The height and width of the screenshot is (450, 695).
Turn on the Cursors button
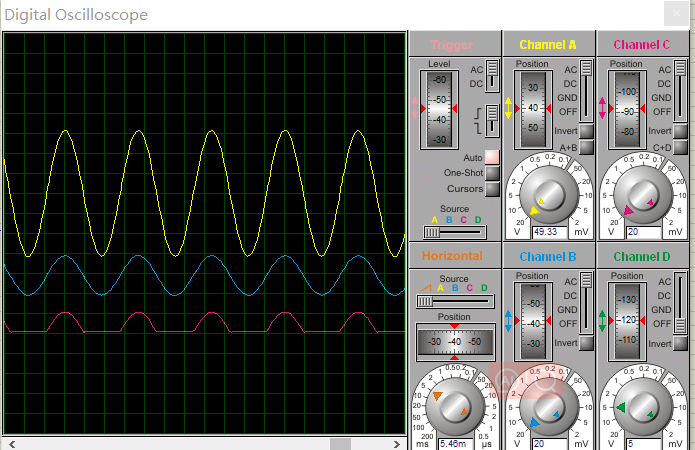tap(492, 189)
